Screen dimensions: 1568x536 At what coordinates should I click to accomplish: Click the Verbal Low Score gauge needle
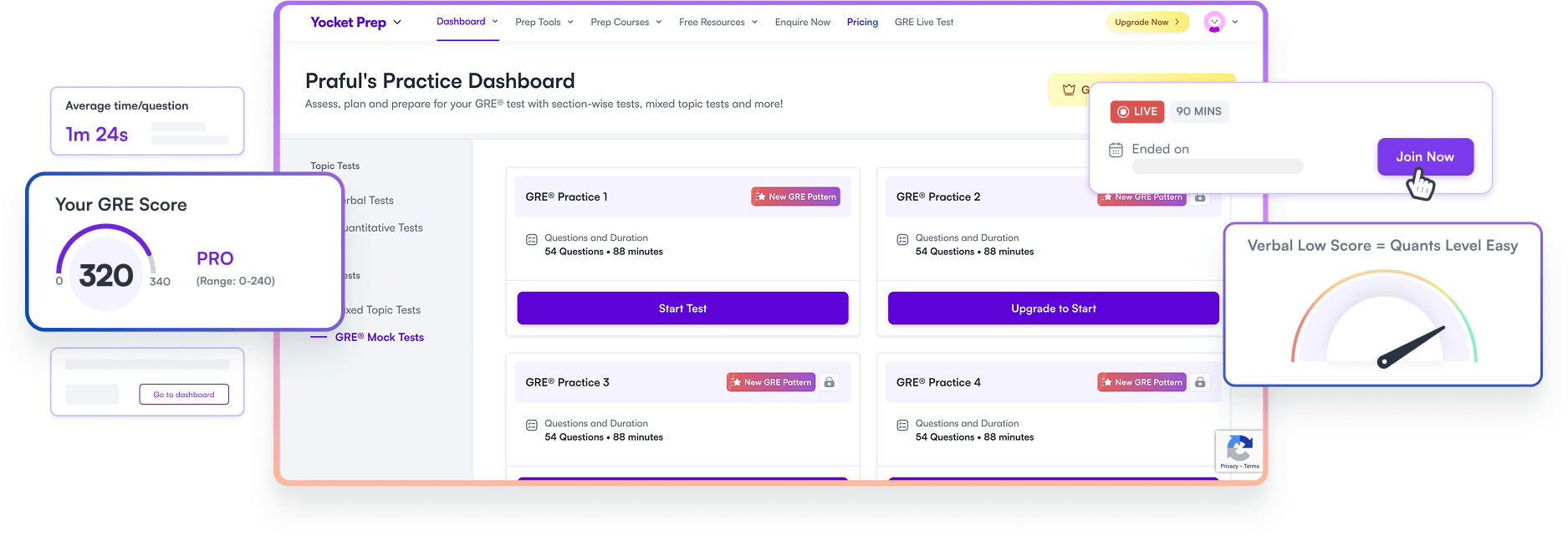point(1411,347)
